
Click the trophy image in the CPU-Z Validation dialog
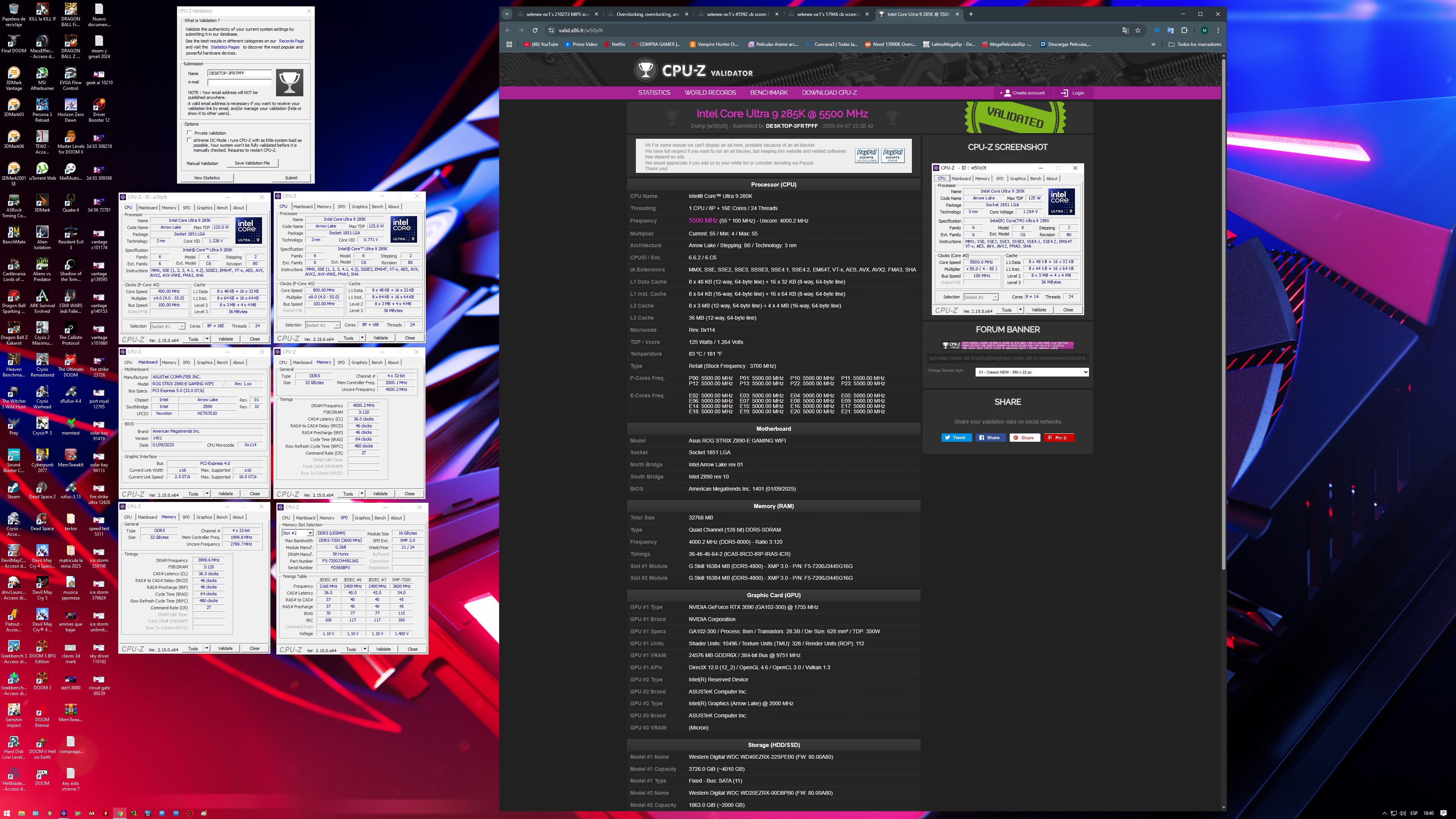[x=289, y=83]
